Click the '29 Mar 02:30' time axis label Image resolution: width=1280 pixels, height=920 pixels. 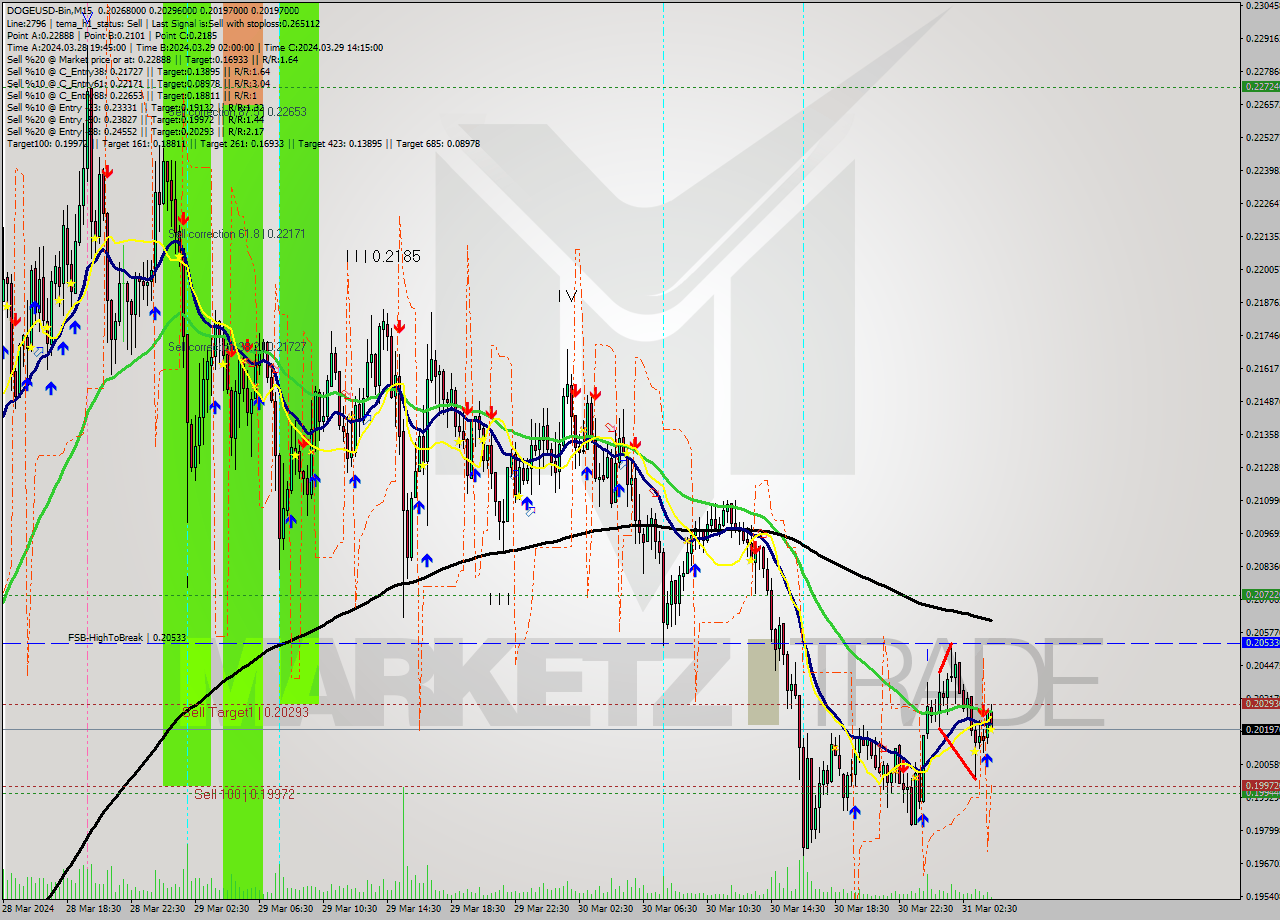coord(222,909)
